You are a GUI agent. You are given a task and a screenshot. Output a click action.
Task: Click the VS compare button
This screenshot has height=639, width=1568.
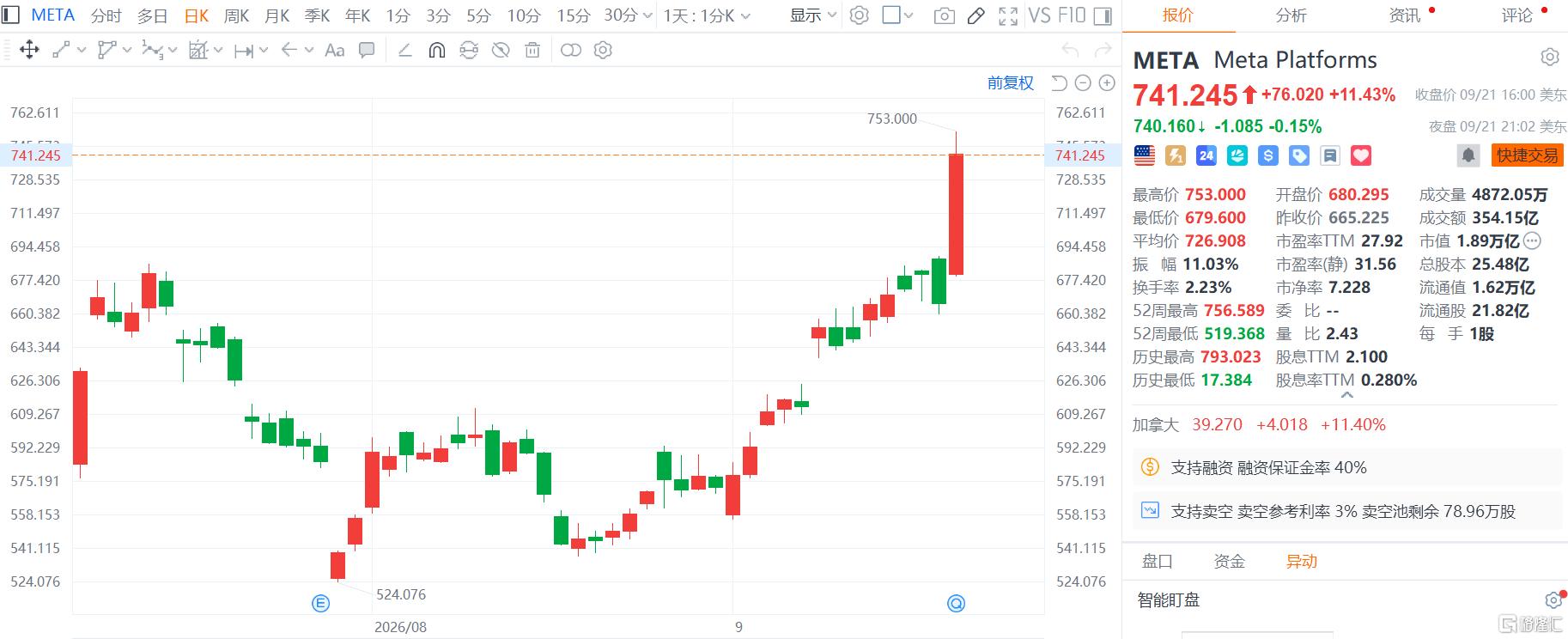pos(1039,15)
